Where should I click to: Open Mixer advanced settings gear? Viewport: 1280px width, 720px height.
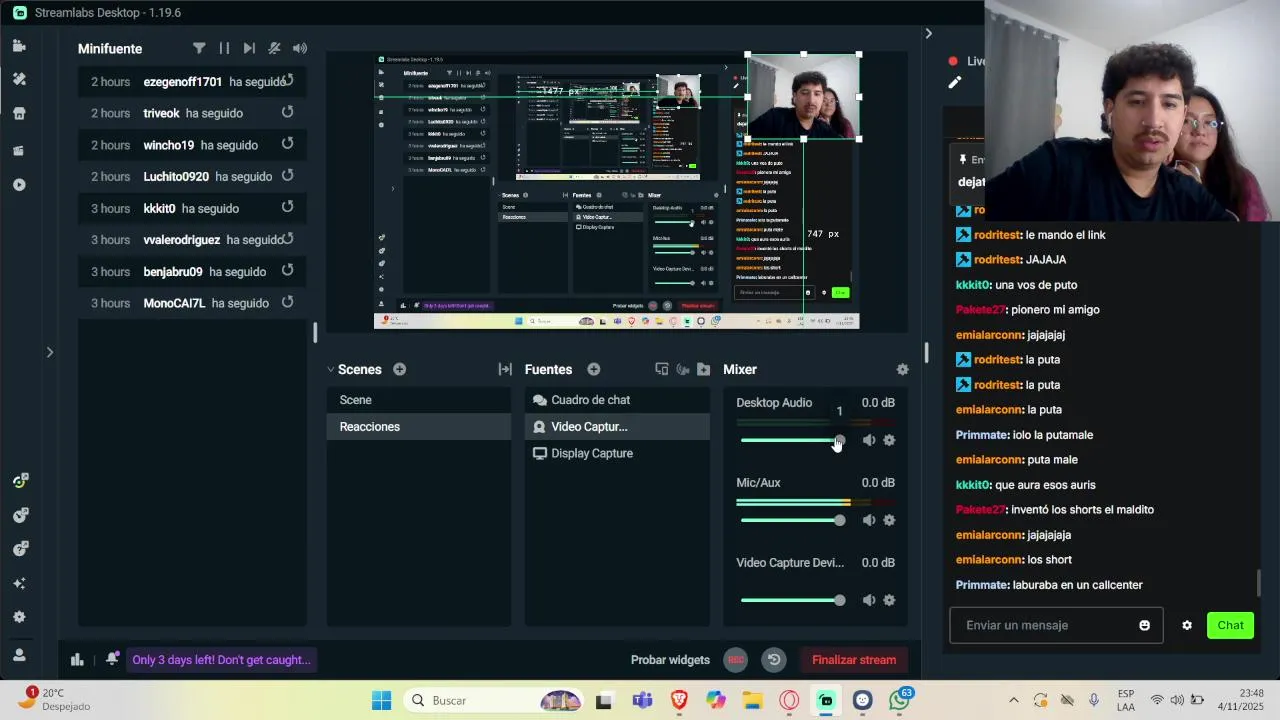pos(902,369)
